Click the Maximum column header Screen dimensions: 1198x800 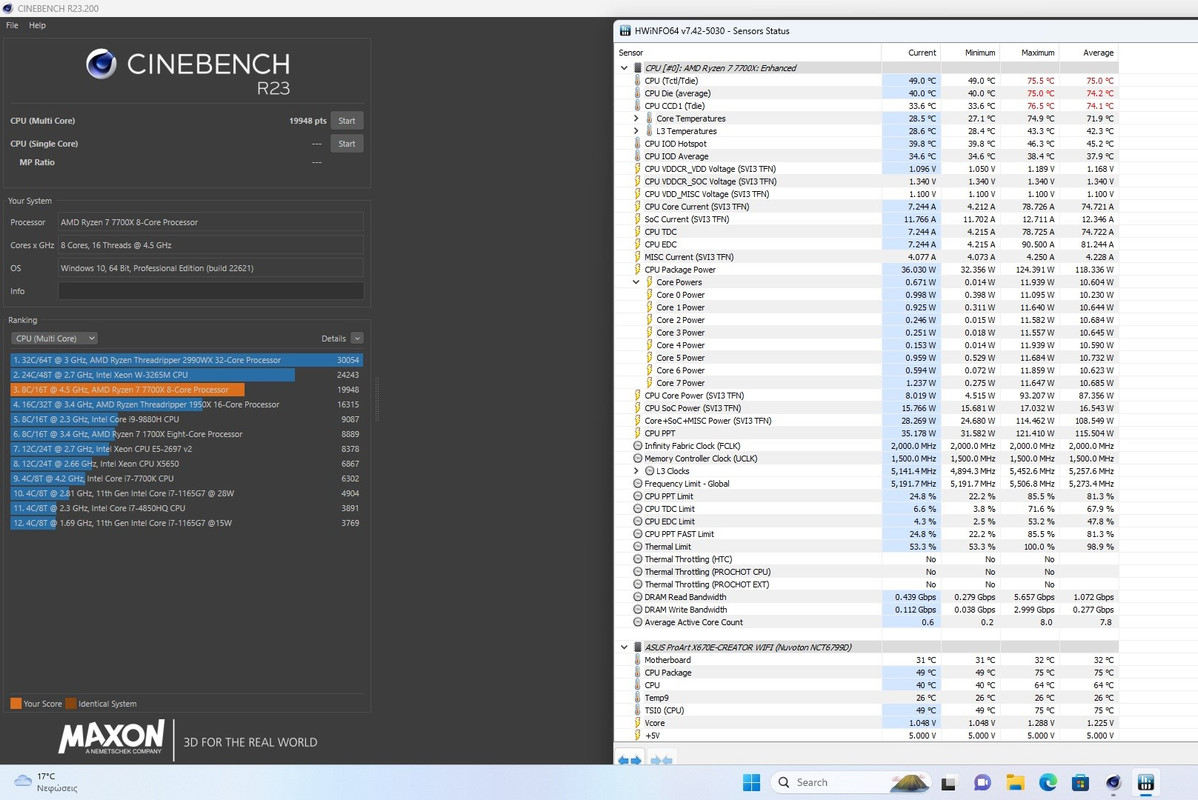[x=1029, y=53]
